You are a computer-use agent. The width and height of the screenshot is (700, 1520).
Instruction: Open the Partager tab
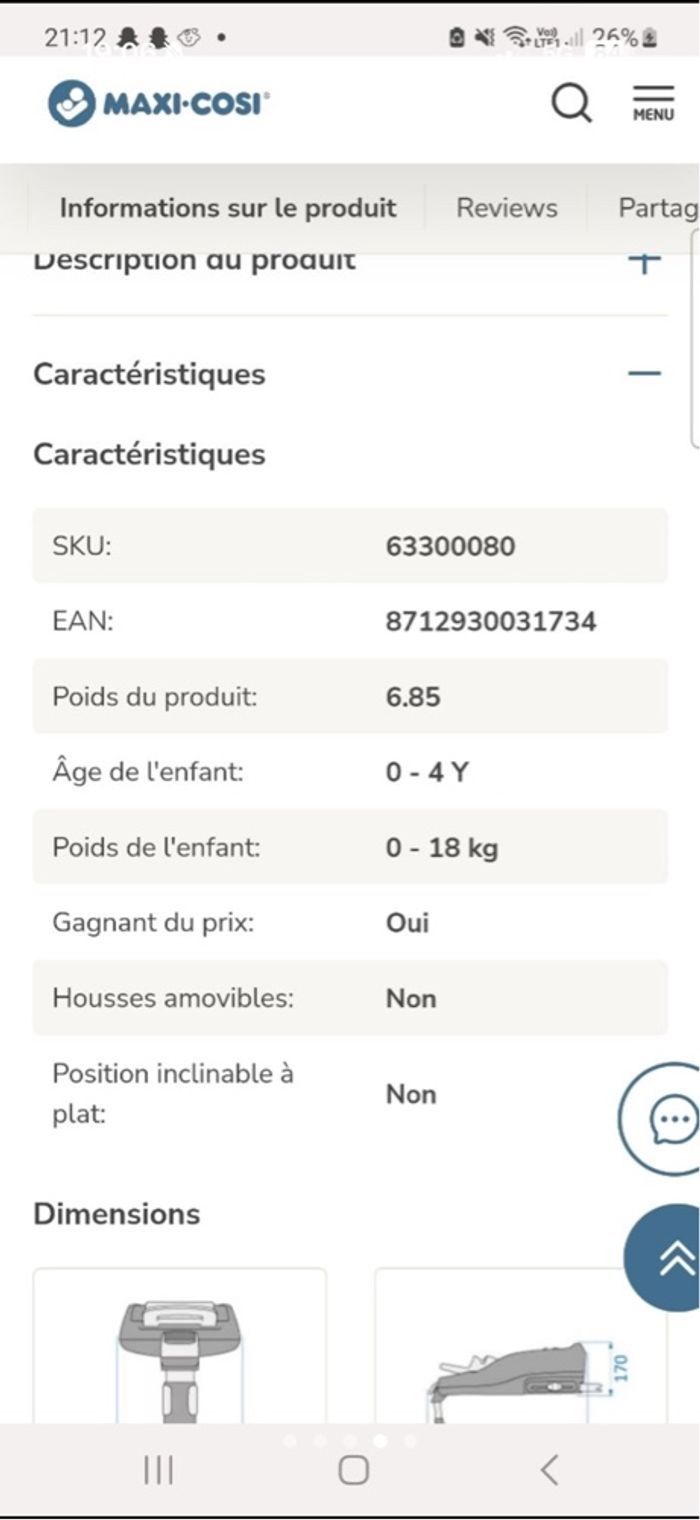(656, 208)
